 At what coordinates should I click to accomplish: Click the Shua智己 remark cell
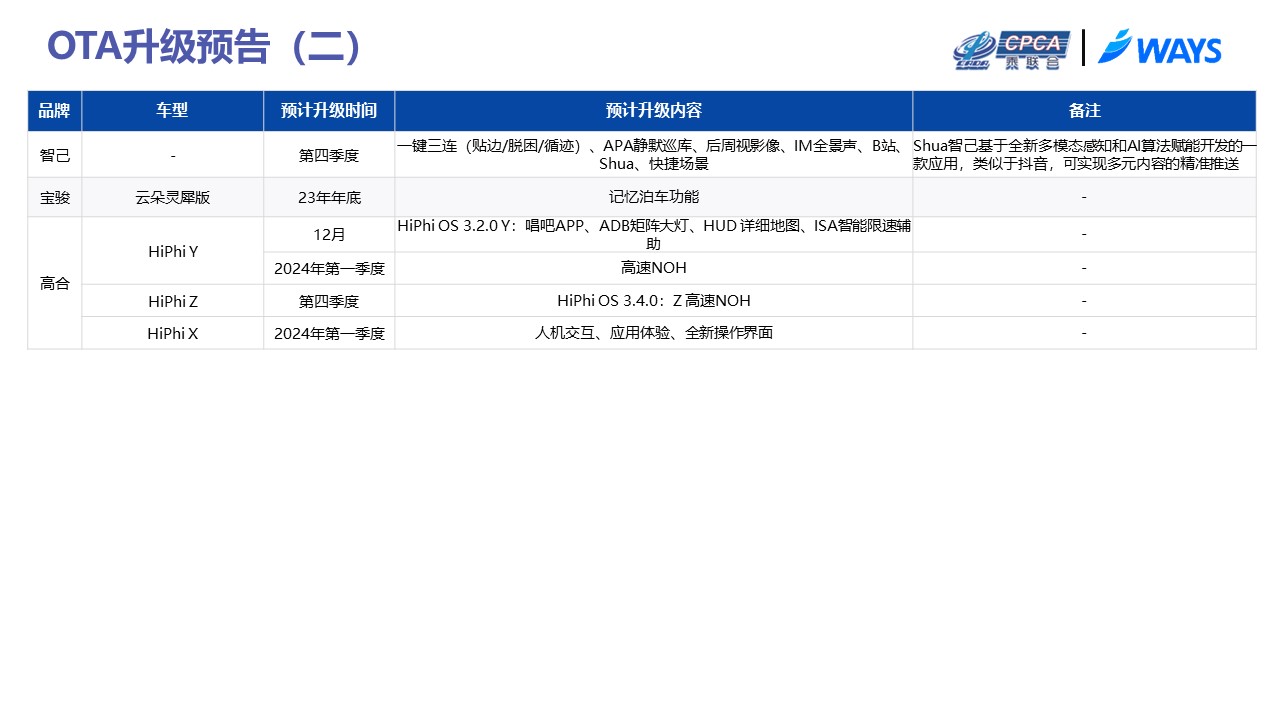point(1084,155)
